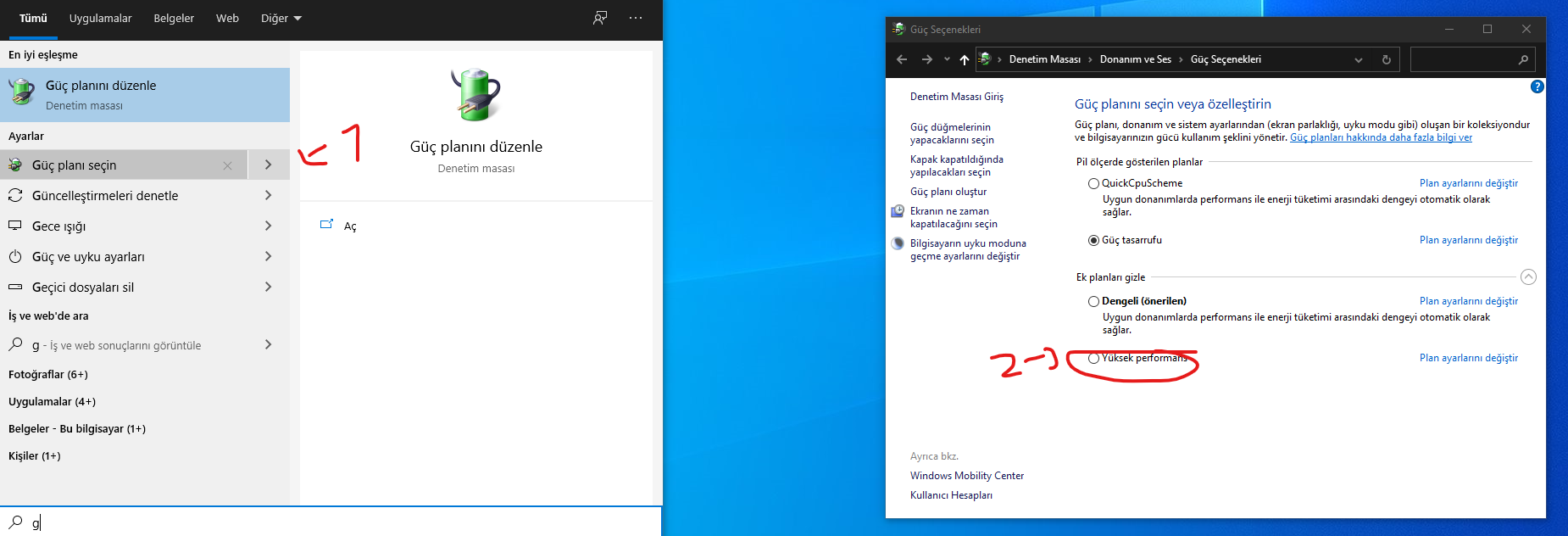Collapse the Ek planları gizle section
The width and height of the screenshot is (1568, 536).
tap(1528, 277)
